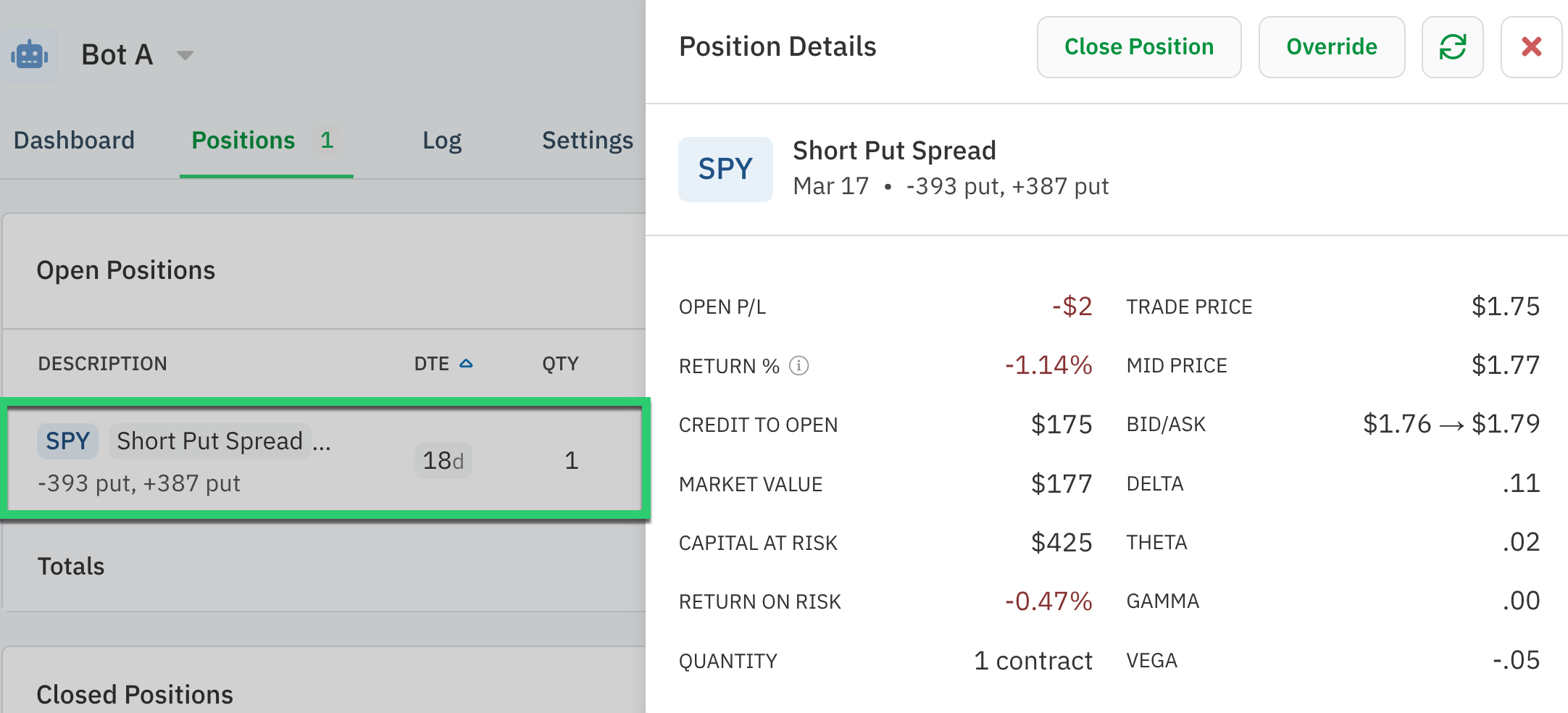Viewport: 1568px width, 713px height.
Task: Switch to the Dashboard tab
Action: tap(74, 140)
